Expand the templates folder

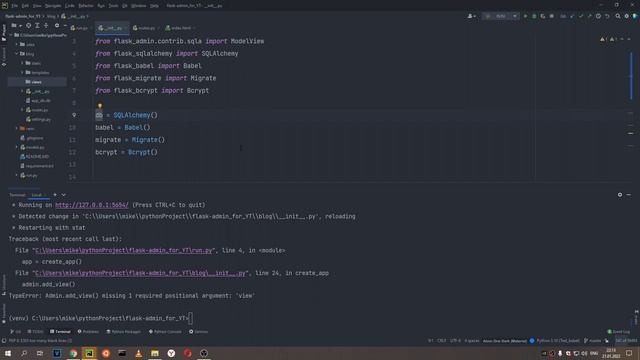(22, 73)
